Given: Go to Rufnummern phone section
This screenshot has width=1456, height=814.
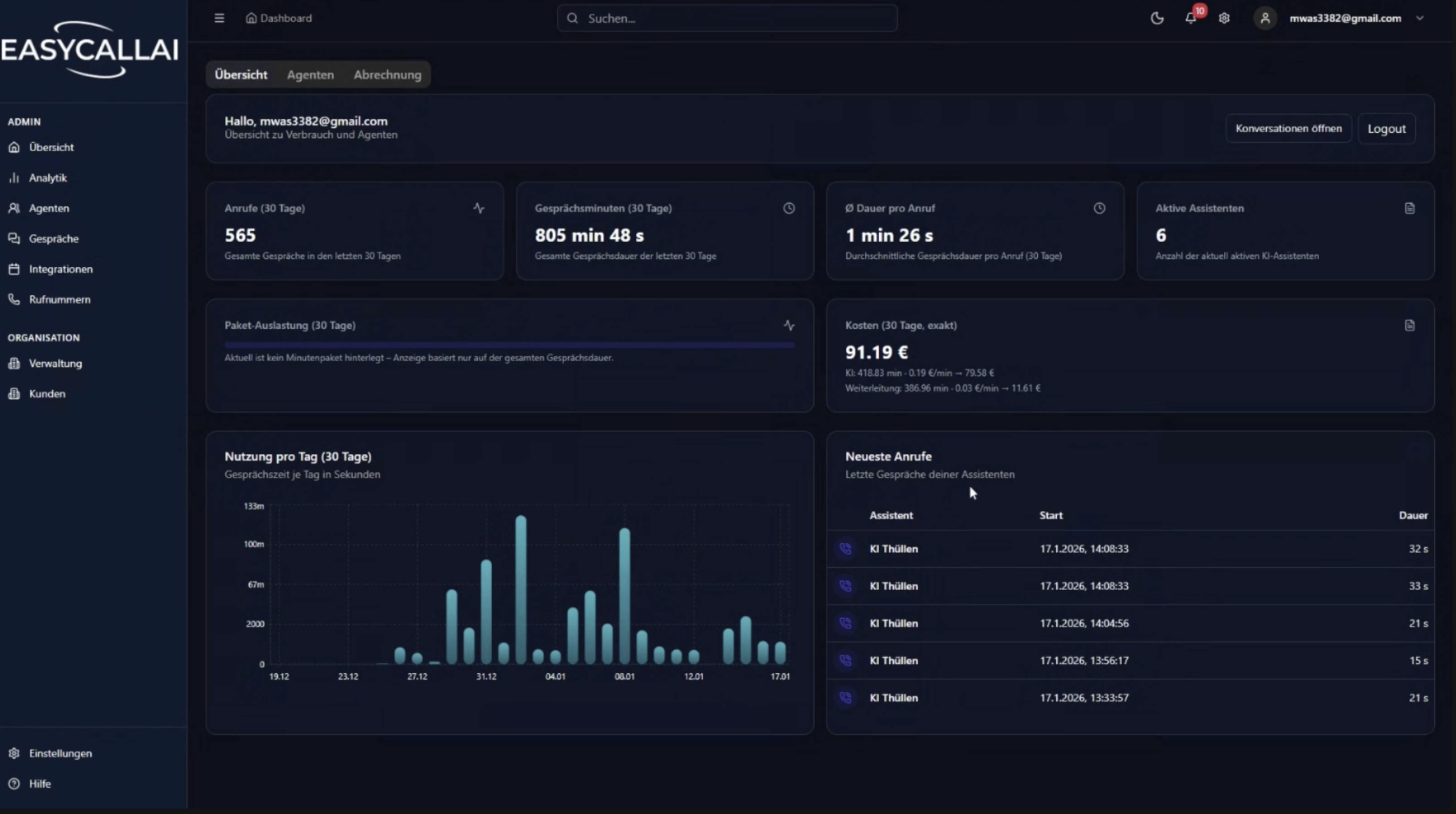Looking at the screenshot, I should click(x=60, y=299).
